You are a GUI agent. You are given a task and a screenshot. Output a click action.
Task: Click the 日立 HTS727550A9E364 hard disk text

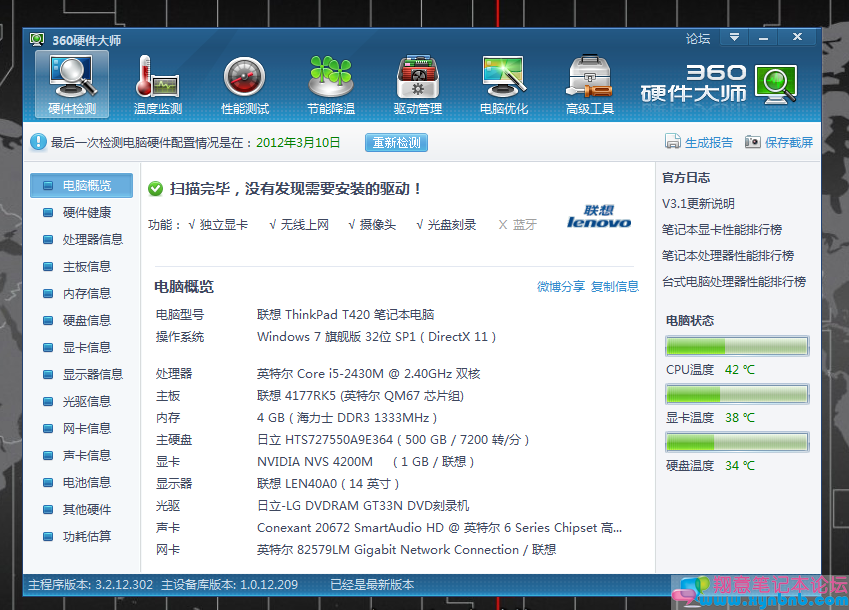(393, 440)
